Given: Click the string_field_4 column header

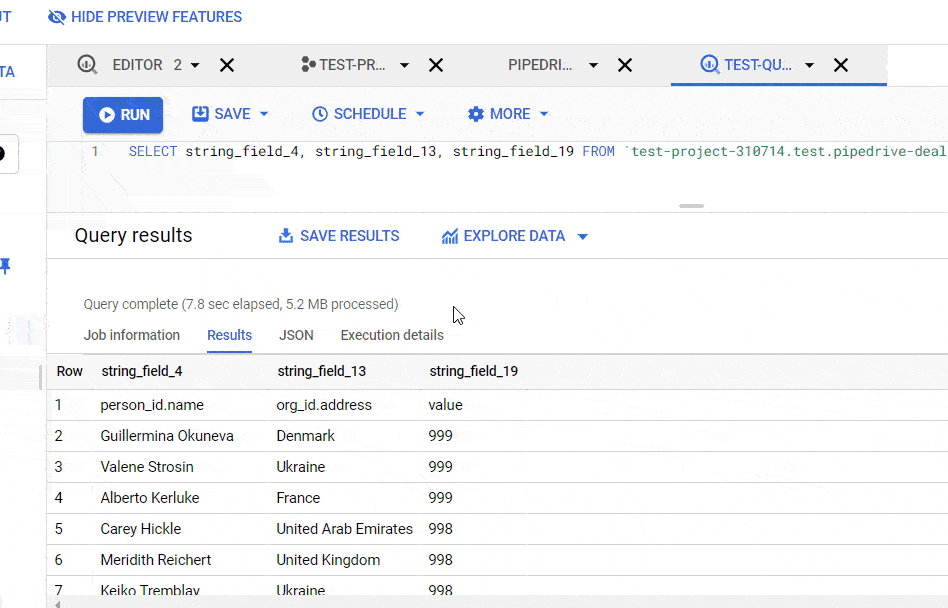Looking at the screenshot, I should pos(141,371).
